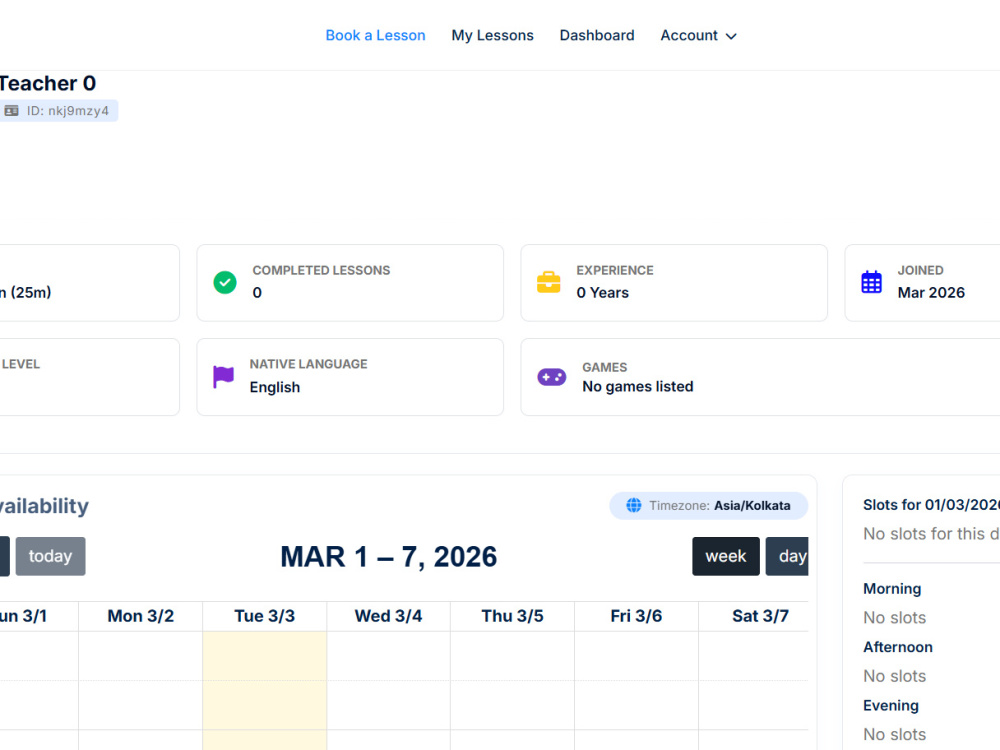This screenshot has height=750, width=1000.
Task: Click the Account chevron arrow
Action: pyautogui.click(x=731, y=36)
